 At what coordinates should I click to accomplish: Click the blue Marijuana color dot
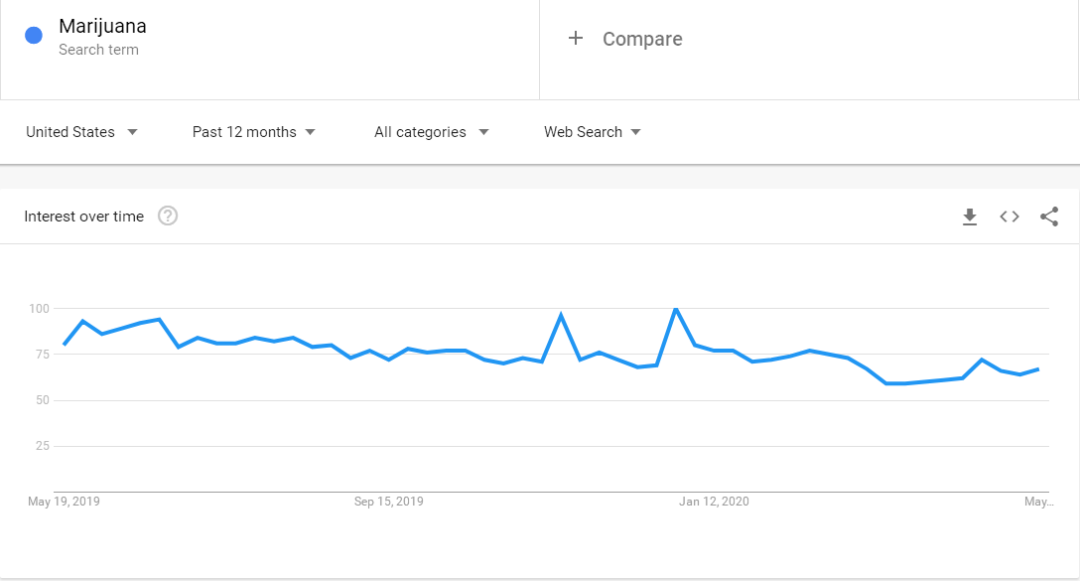33,35
